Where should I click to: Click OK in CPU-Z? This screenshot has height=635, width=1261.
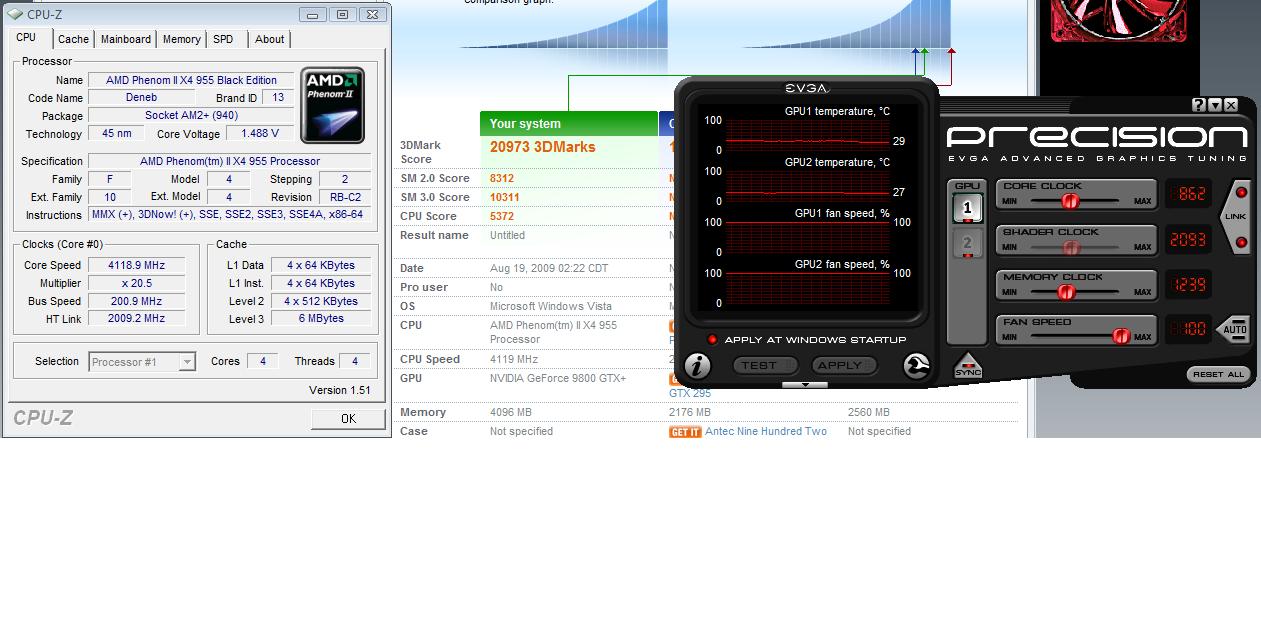point(348,419)
